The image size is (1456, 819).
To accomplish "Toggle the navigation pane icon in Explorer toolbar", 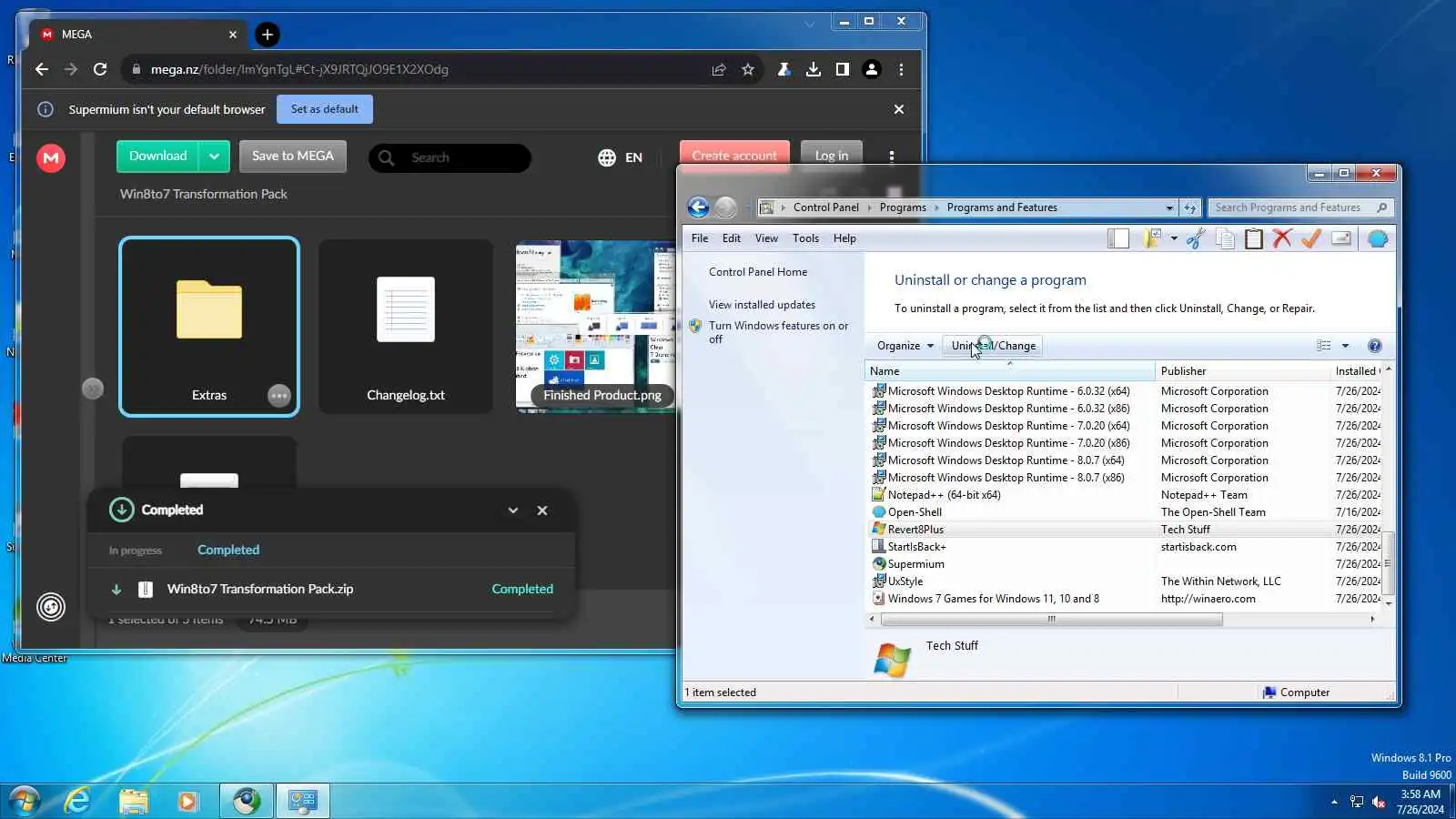I will (1118, 238).
